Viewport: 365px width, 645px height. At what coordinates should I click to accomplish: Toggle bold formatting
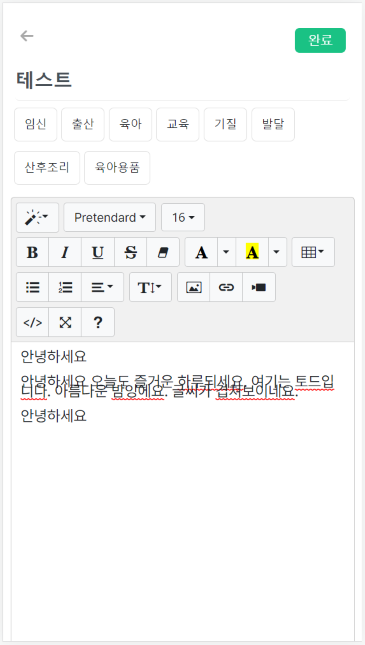[33, 252]
